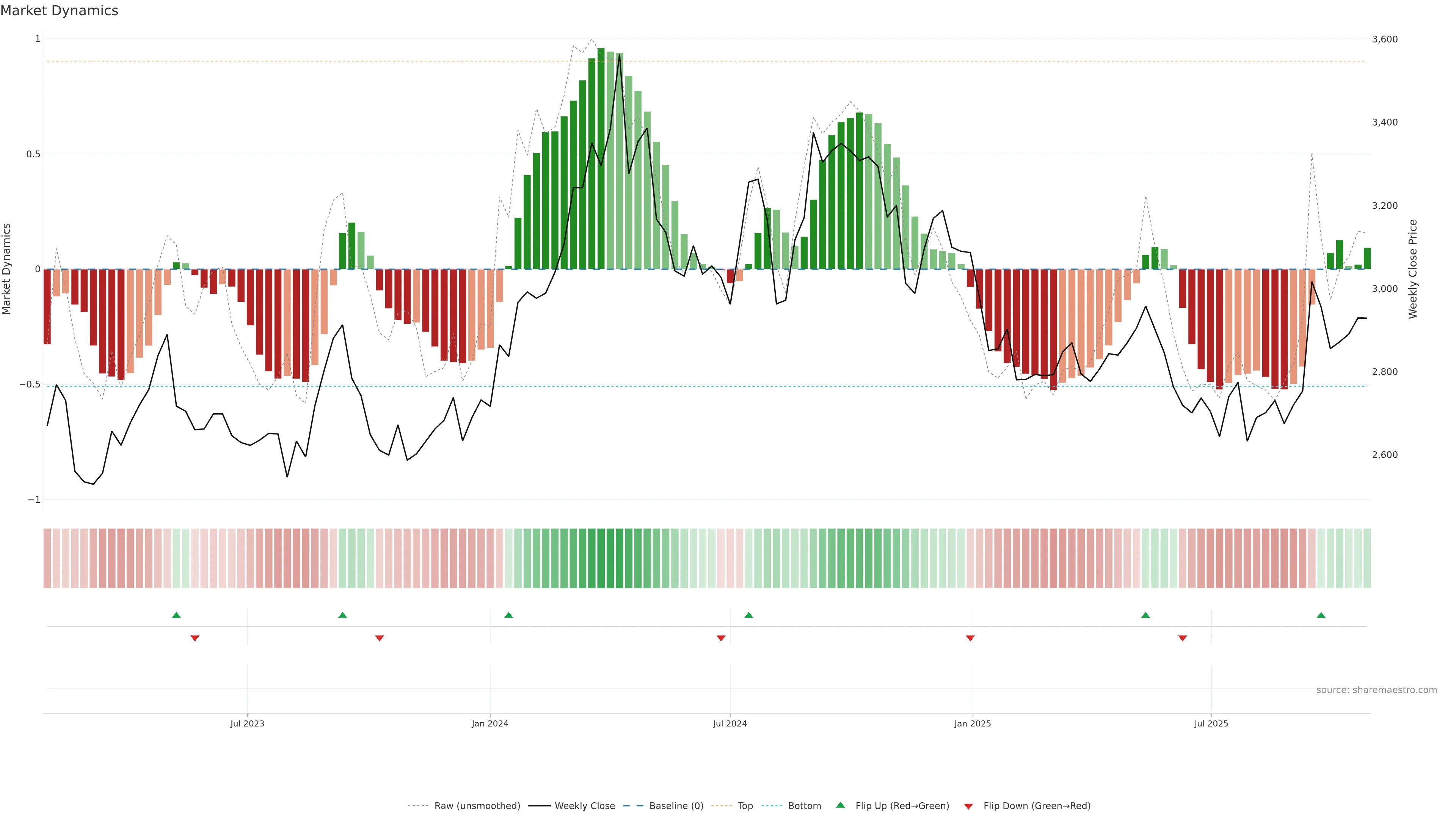The image size is (1456, 819).
Task: Click the source: sharemaestro.com text
Action: coord(1376,690)
